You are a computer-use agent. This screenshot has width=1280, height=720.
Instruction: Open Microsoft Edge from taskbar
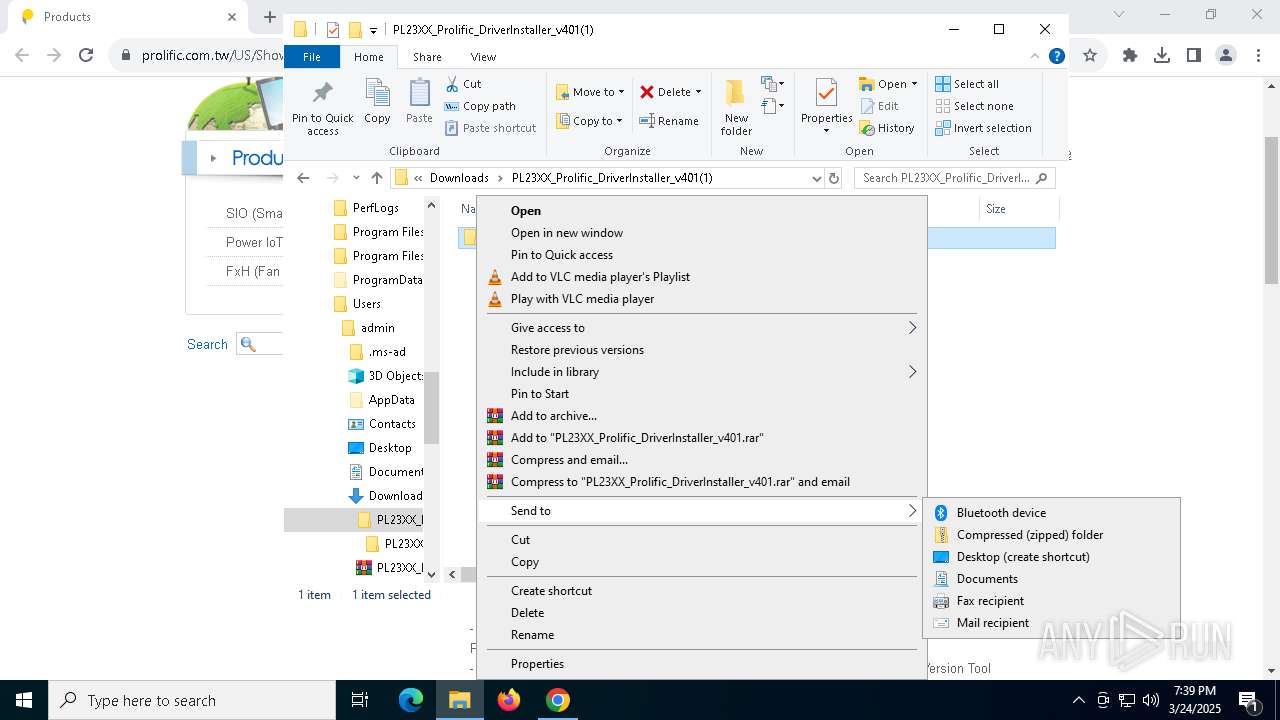pos(411,700)
